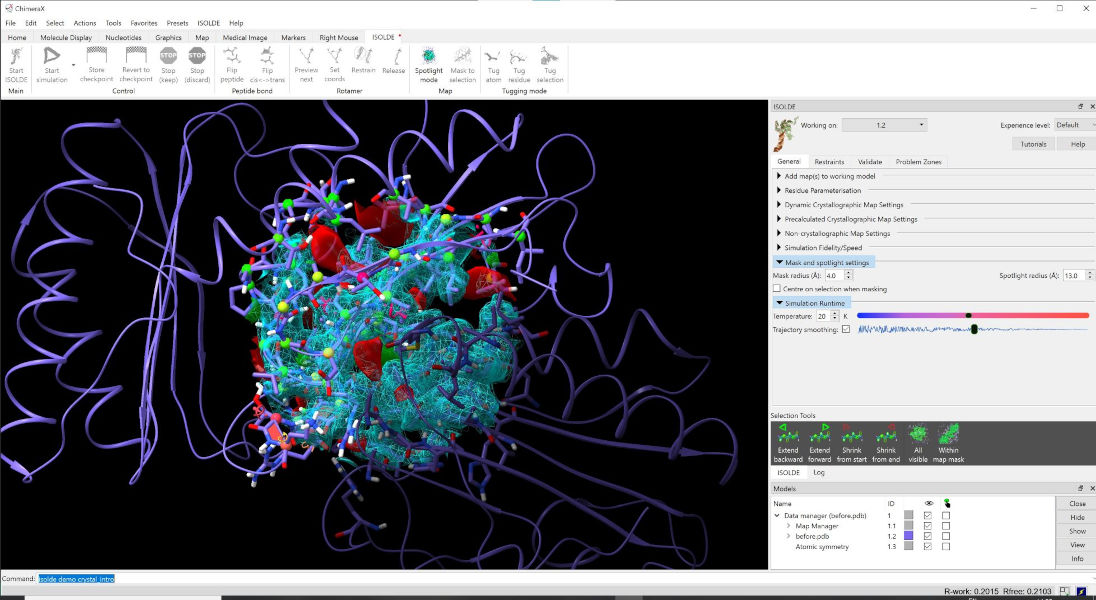Click into the Command input field
1096x600 pixels.
(x=565, y=579)
